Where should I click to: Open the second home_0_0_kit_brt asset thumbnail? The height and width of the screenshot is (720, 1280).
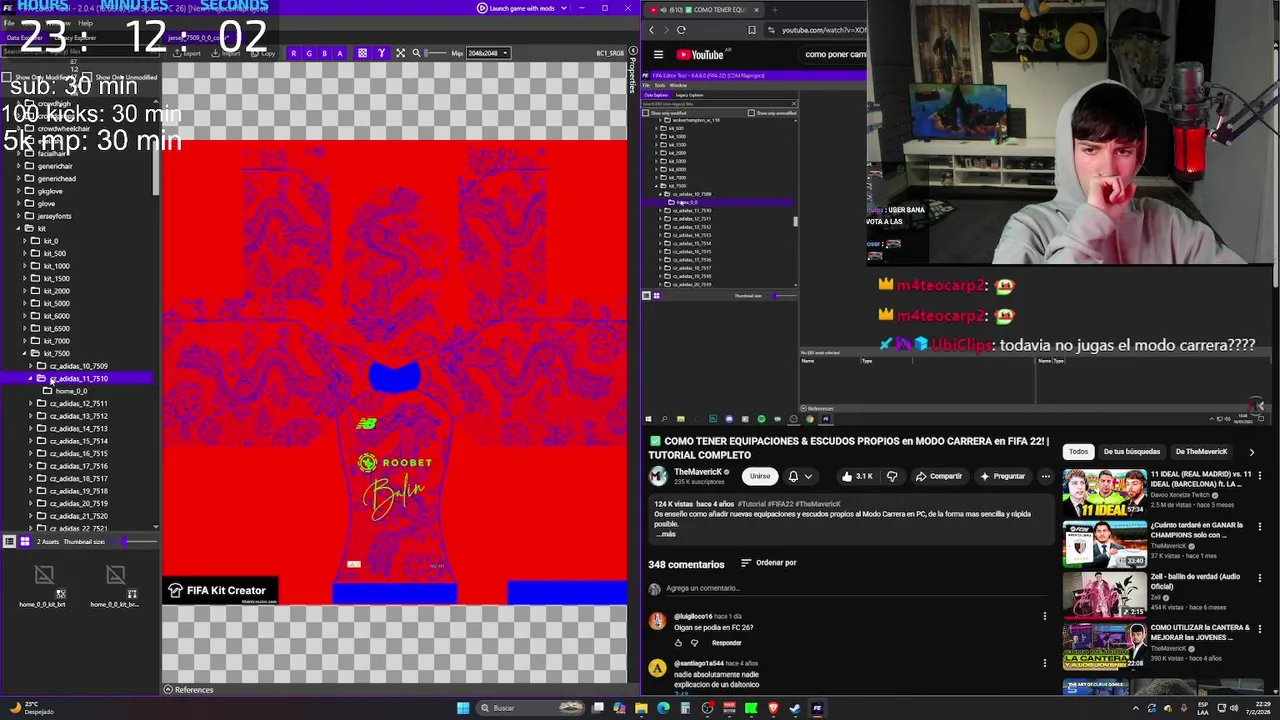tap(115, 586)
